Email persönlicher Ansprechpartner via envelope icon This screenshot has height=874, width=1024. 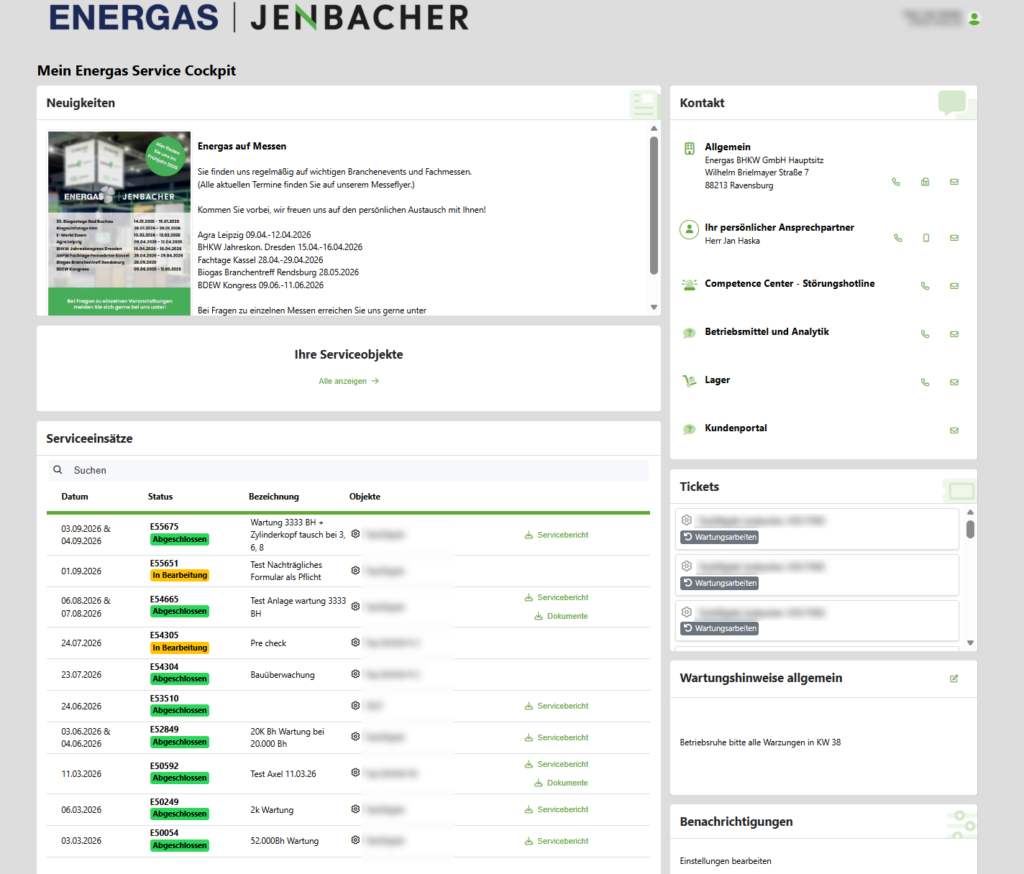(x=954, y=238)
